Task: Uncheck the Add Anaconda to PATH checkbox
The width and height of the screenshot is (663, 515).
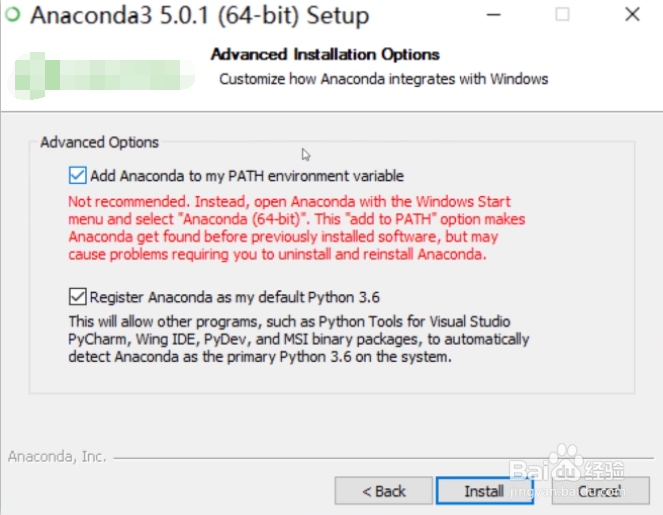Action: coord(77,176)
